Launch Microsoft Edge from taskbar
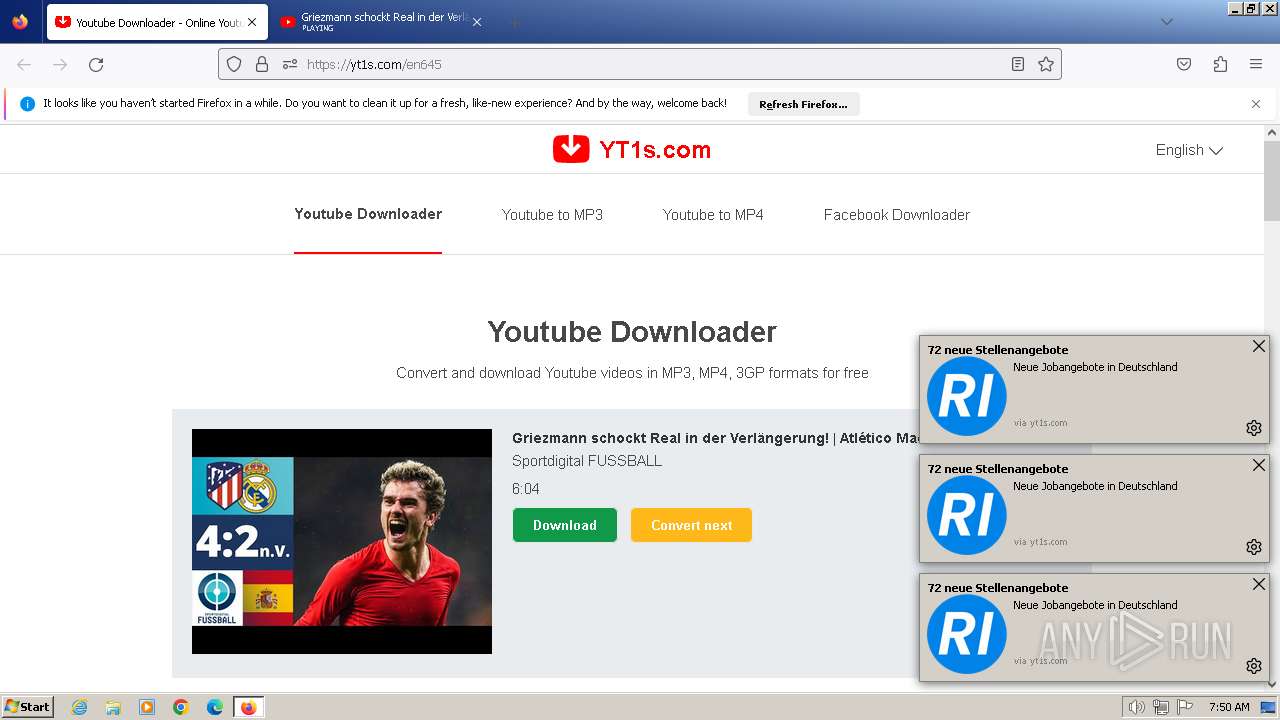This screenshot has width=1280, height=720. coord(215,707)
